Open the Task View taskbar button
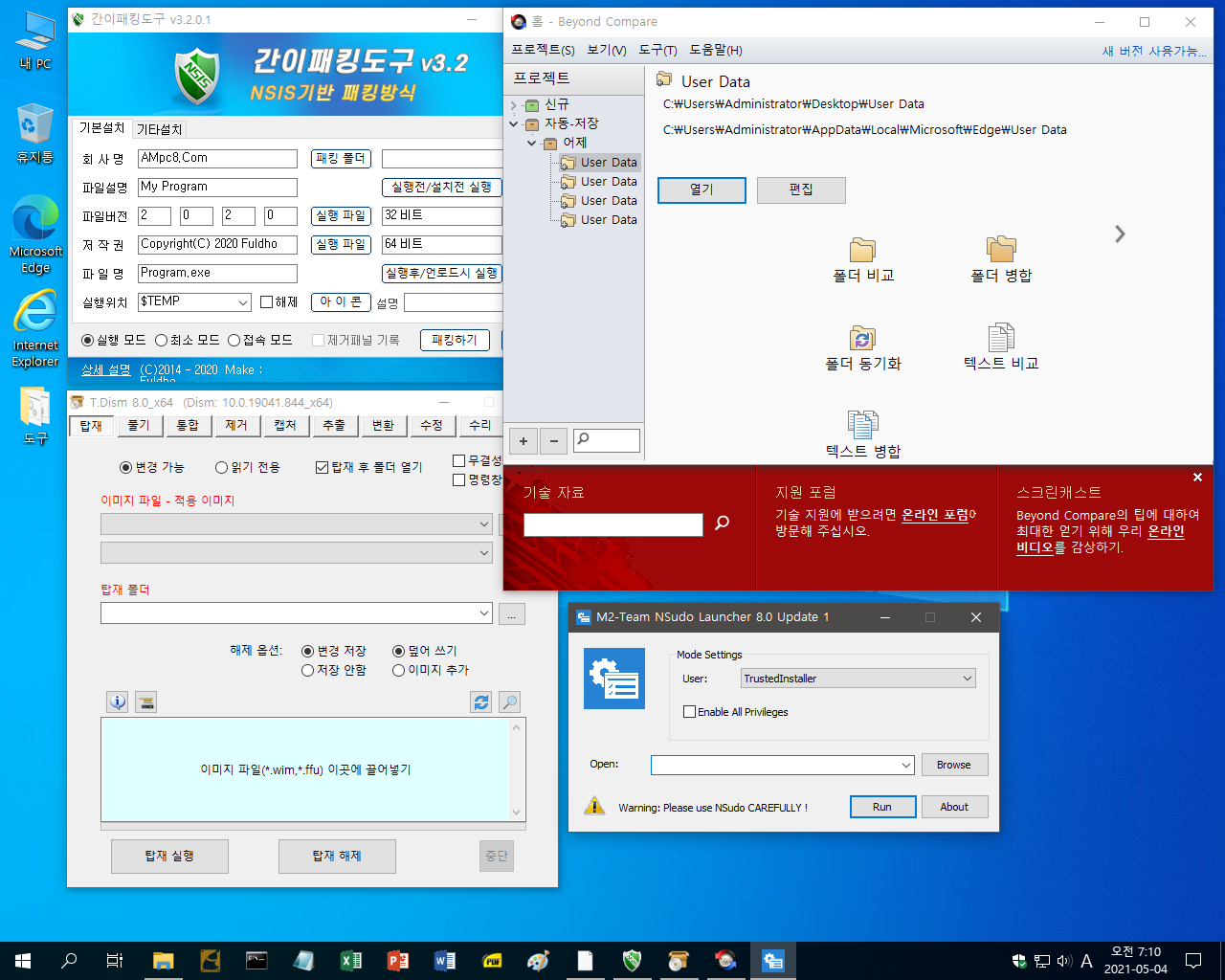The height and width of the screenshot is (980, 1225). (x=115, y=960)
